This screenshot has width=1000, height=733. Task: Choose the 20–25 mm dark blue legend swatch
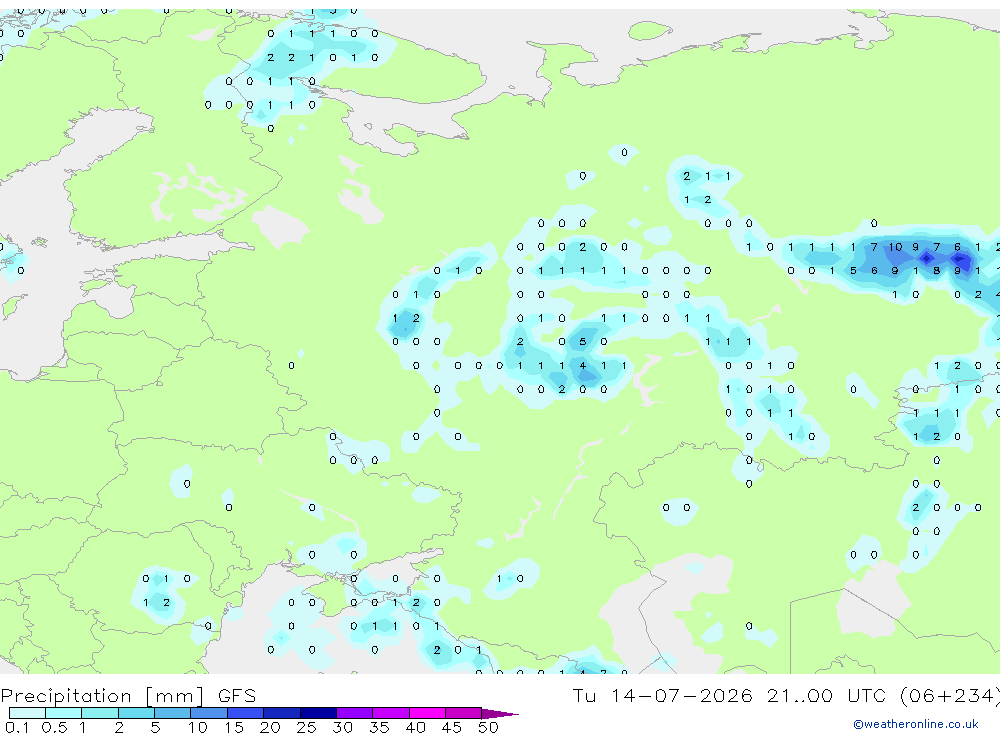click(282, 713)
